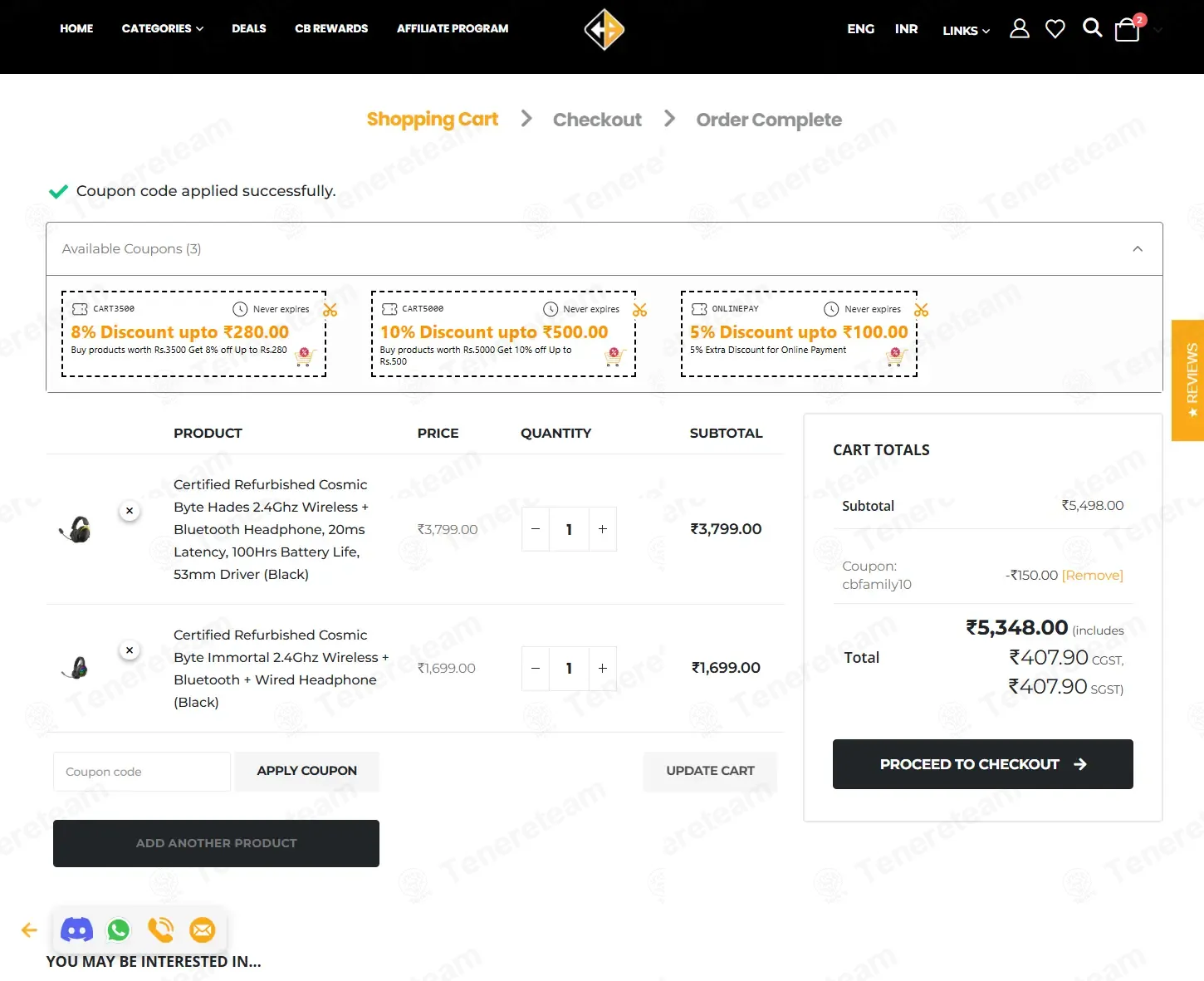
Task: Click scissors icon on CART3500 coupon
Action: (330, 310)
